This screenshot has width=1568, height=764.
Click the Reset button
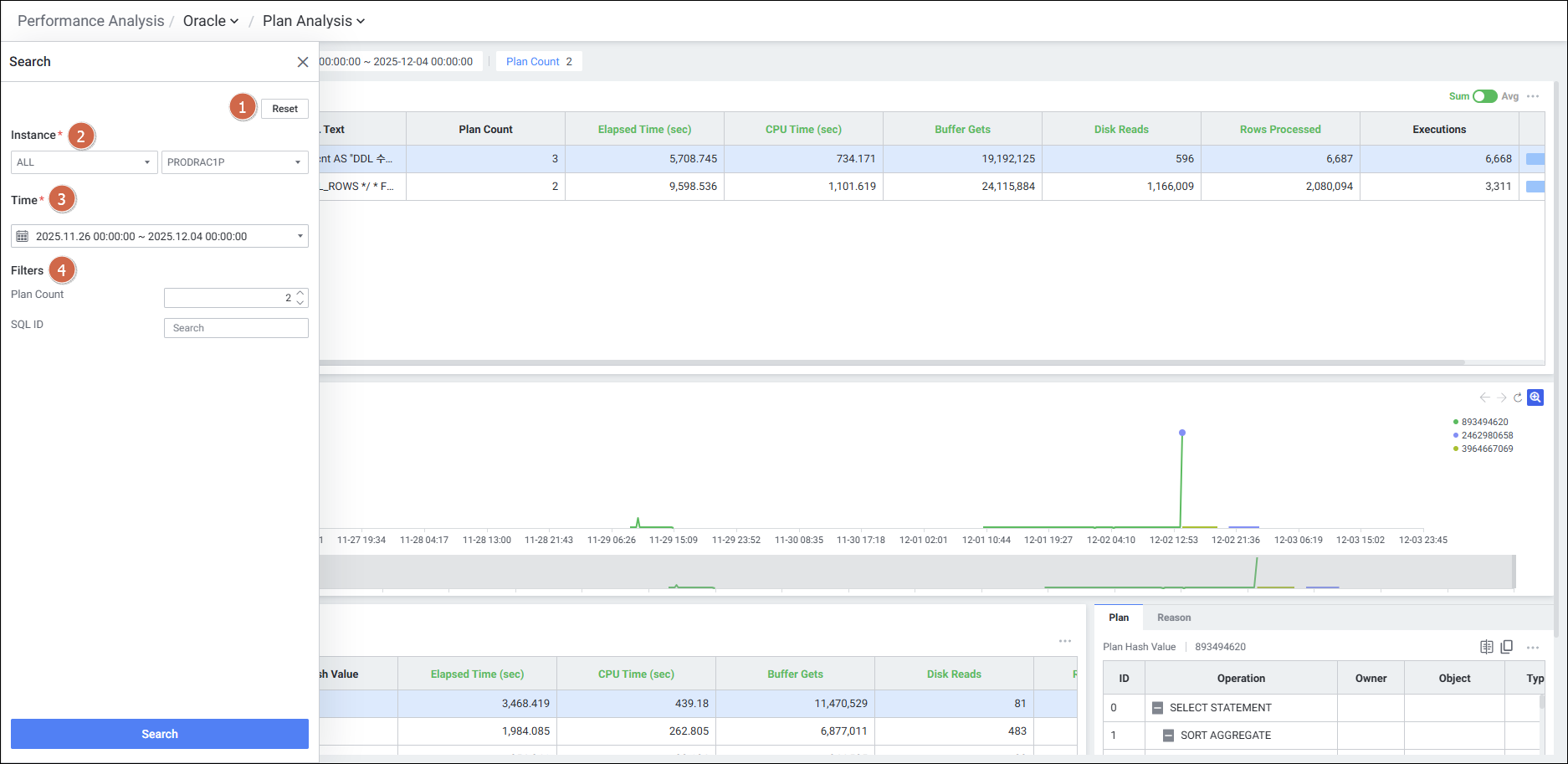pyautogui.click(x=284, y=109)
